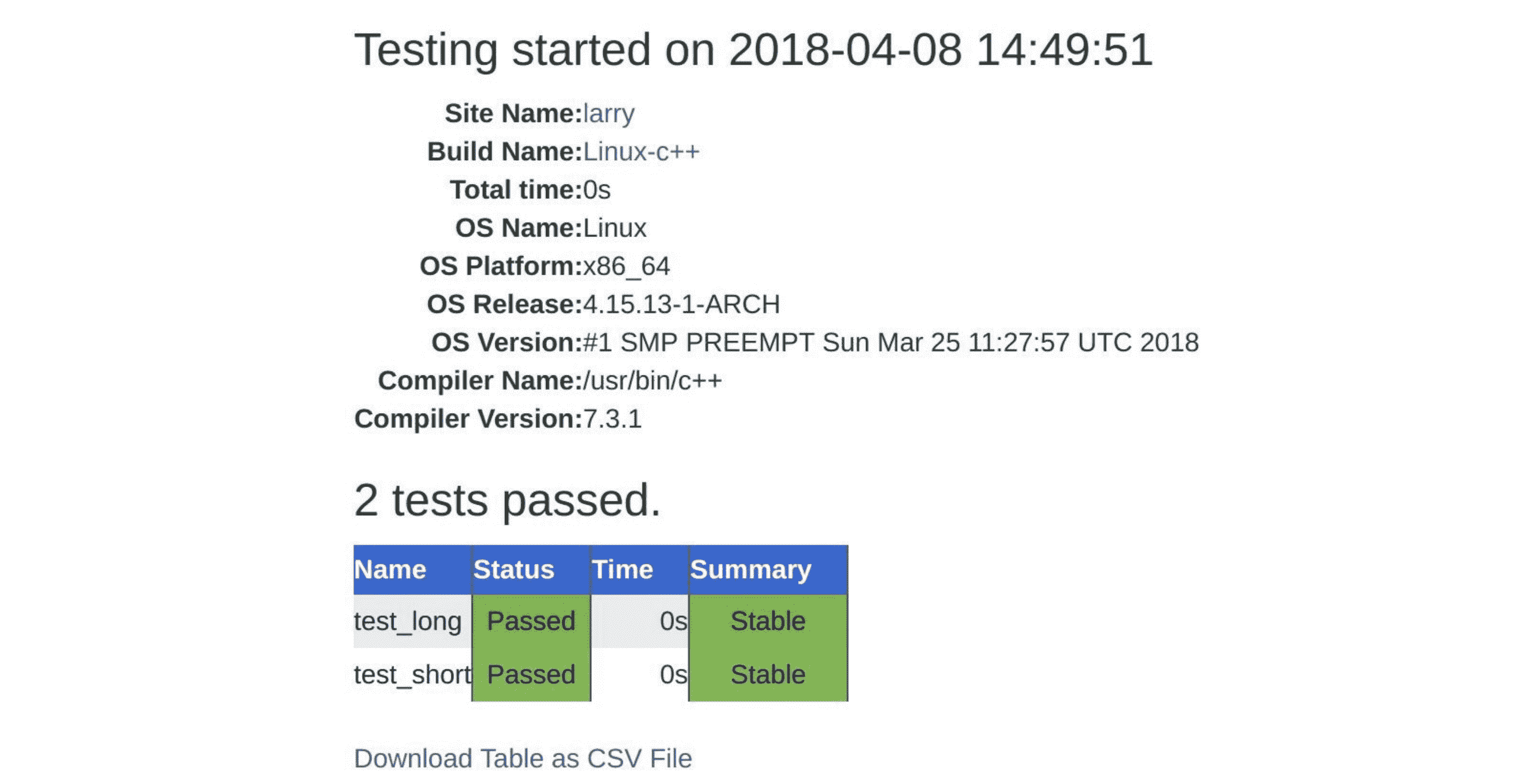Open the Linux-c++ build name link
1538x784 pixels.
point(641,152)
